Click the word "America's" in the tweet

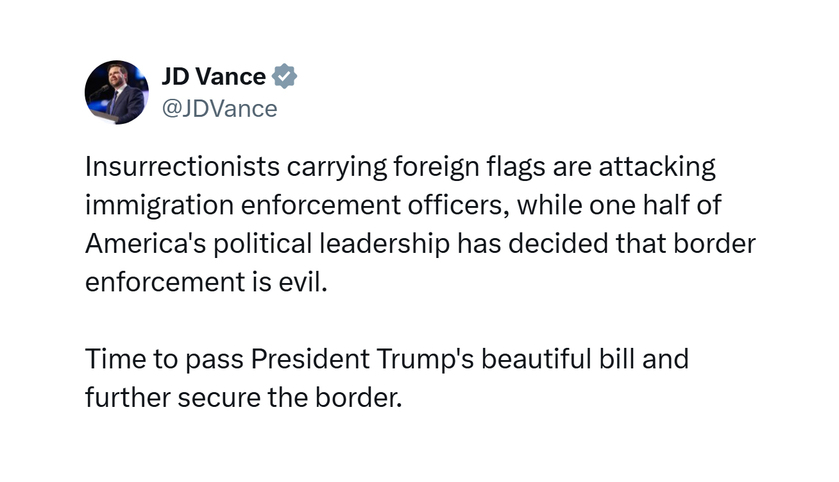pos(145,243)
